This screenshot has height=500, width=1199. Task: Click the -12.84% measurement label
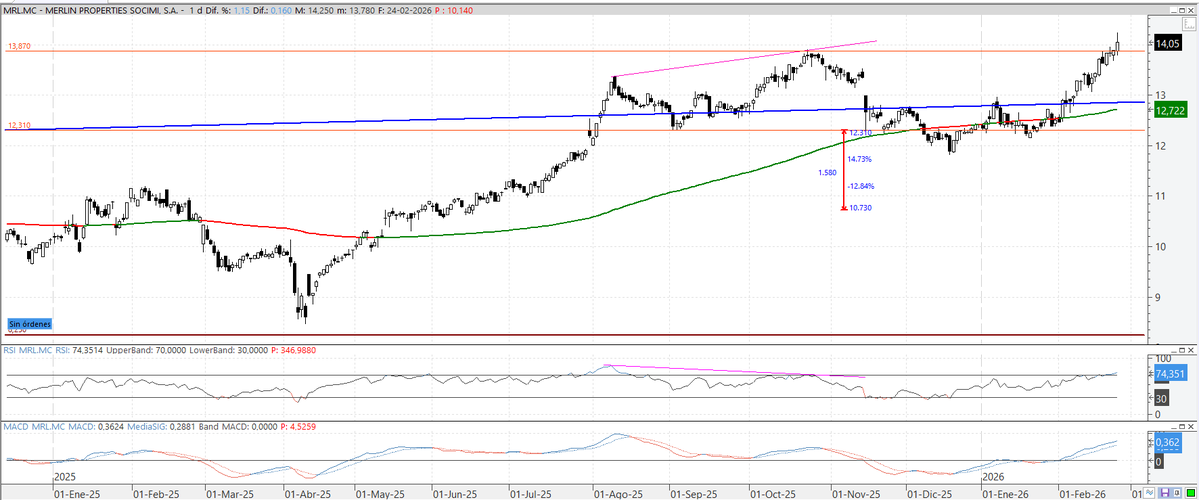pyautogui.click(x=861, y=186)
